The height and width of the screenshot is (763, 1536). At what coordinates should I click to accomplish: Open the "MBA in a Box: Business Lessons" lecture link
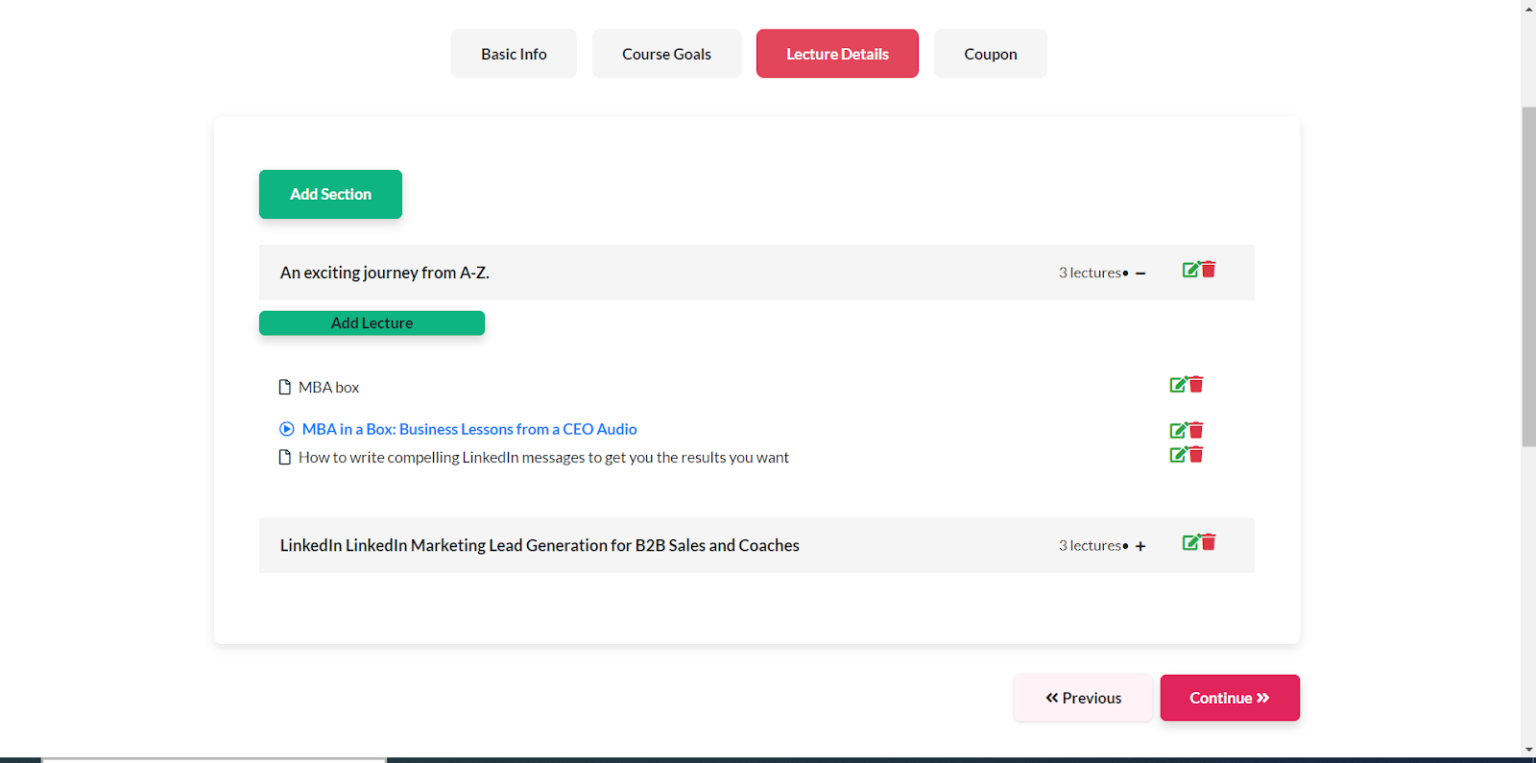469,428
